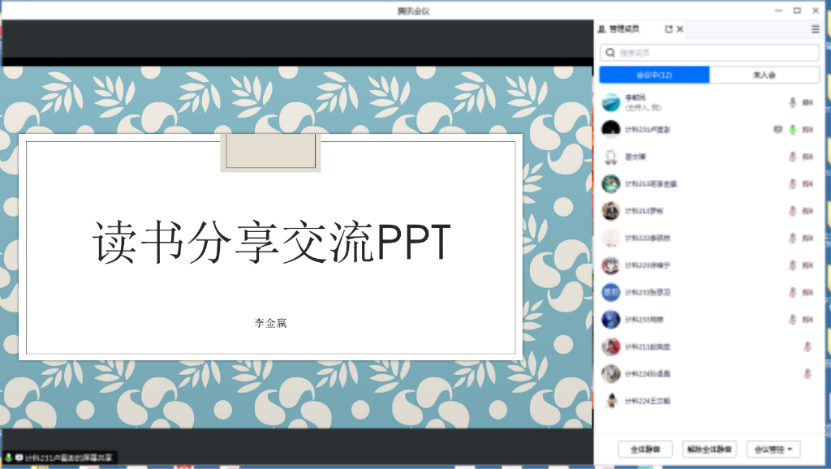This screenshot has width=831, height=469.
Task: Switch to the 未入会 tab
Action: click(765, 75)
